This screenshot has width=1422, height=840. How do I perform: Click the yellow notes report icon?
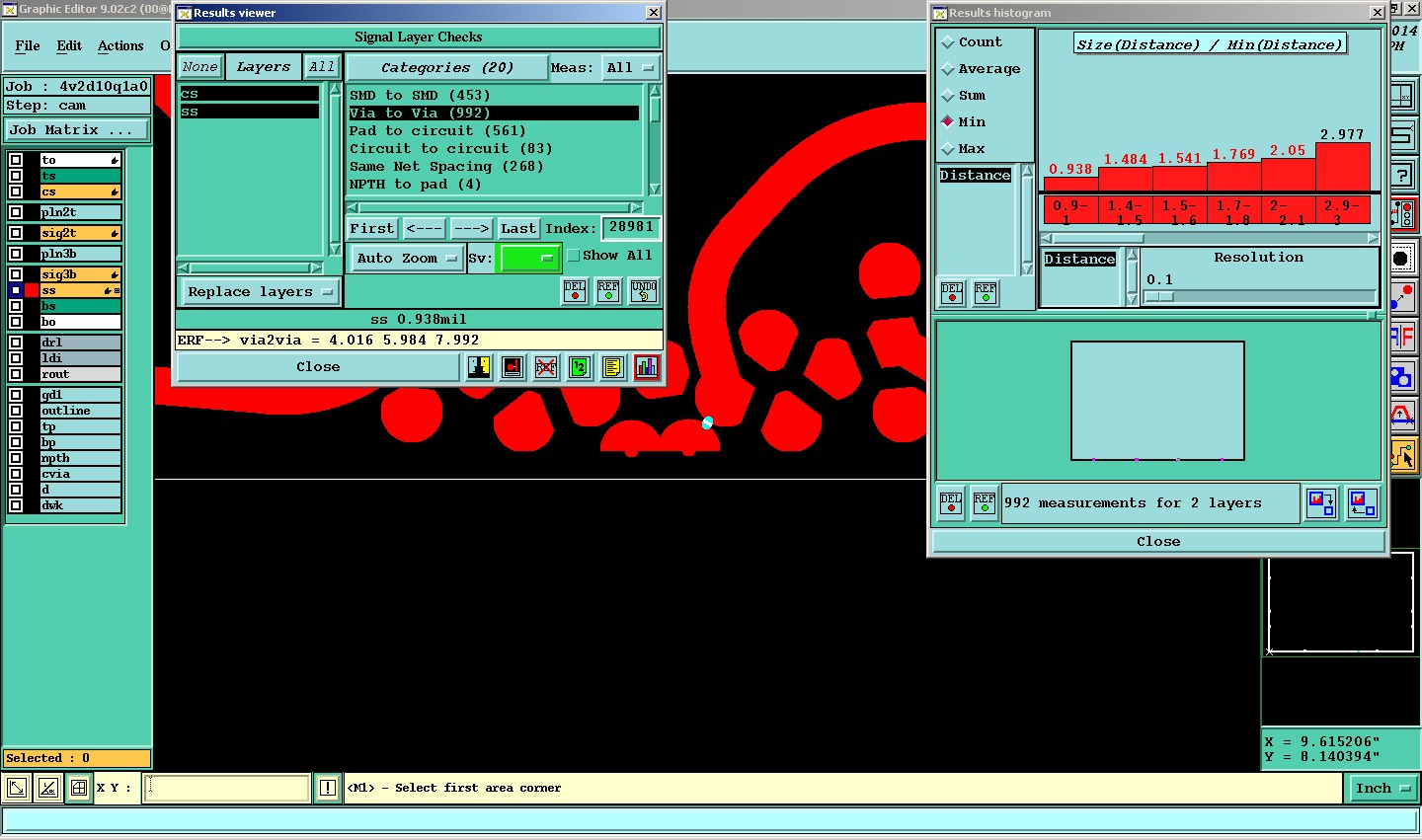[x=613, y=367]
